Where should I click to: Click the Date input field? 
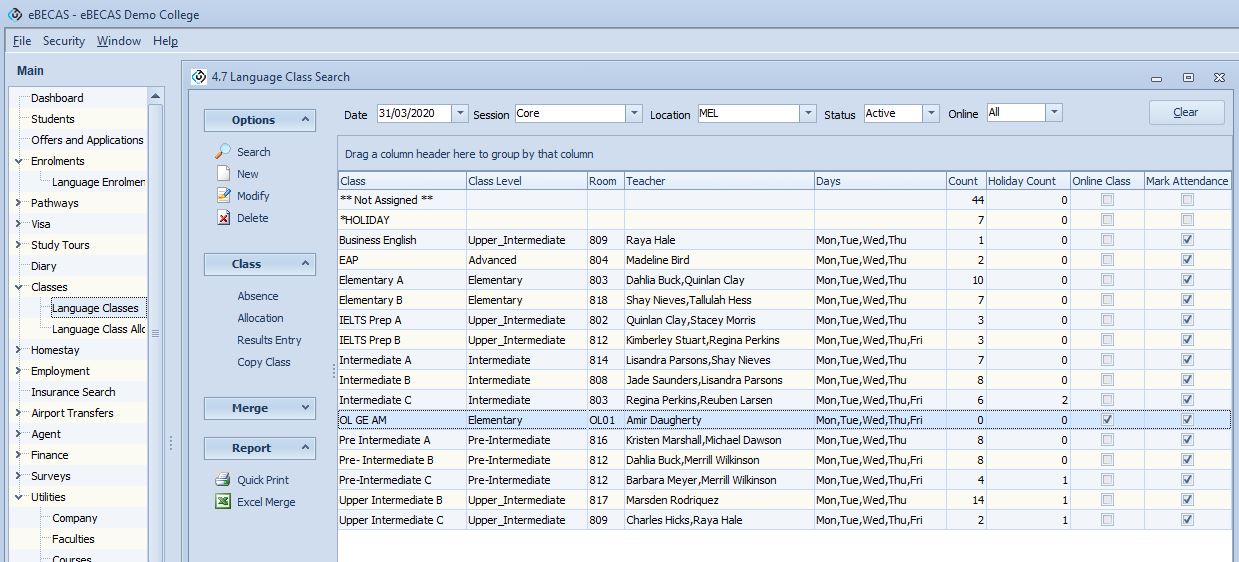click(413, 114)
